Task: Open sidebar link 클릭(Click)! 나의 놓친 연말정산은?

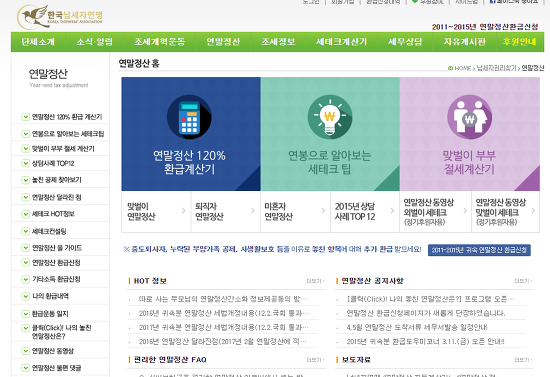Action: [x=62, y=332]
